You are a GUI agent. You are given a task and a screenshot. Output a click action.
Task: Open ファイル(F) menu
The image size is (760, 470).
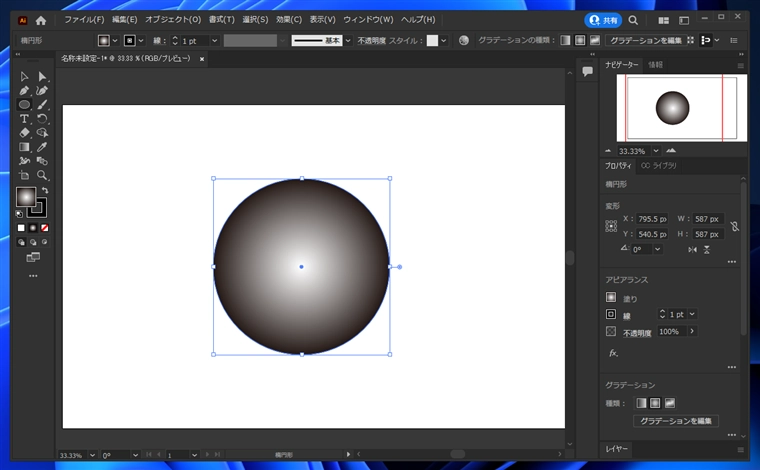[84, 20]
